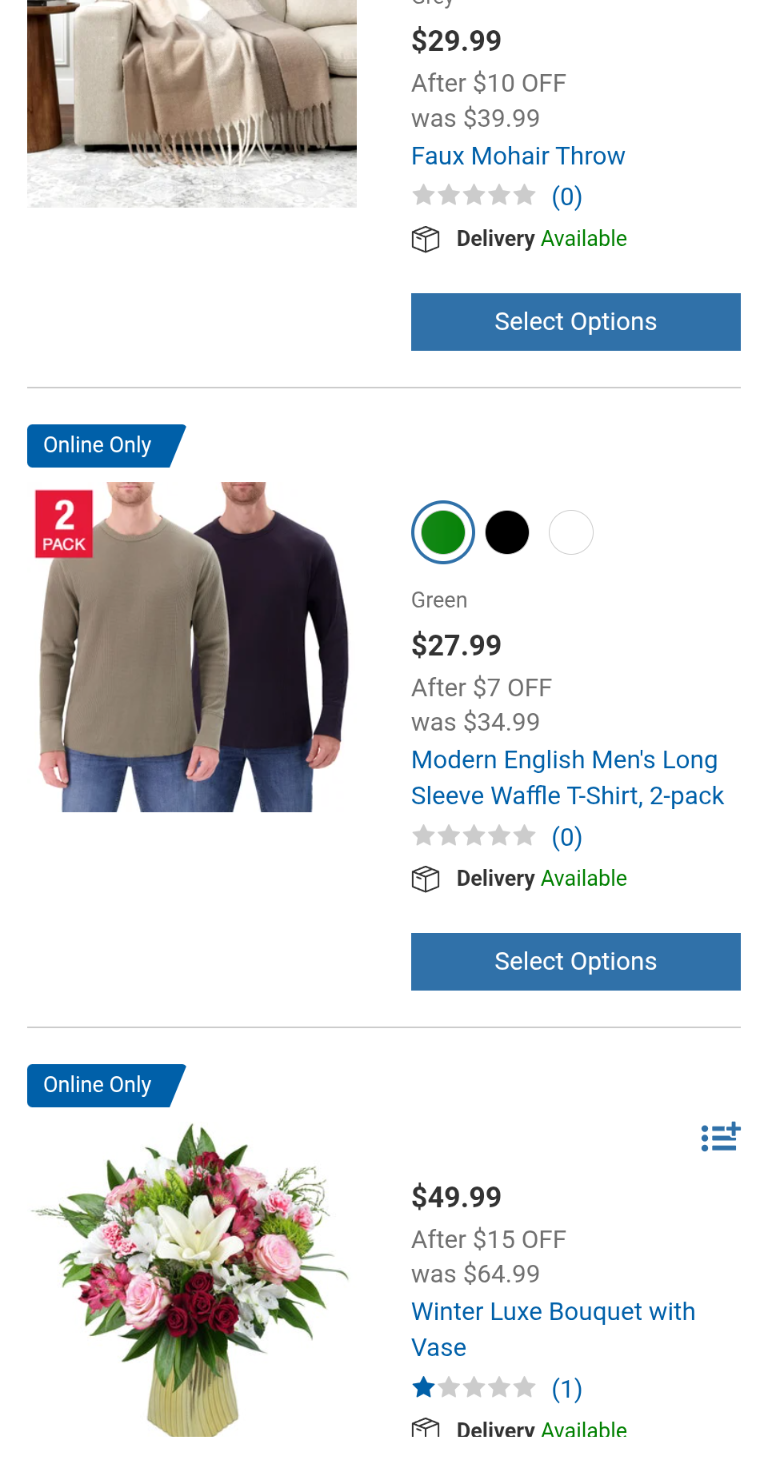Viewport: 768px width, 1468px height.
Task: Pick the white color swatch
Action: coord(571,533)
